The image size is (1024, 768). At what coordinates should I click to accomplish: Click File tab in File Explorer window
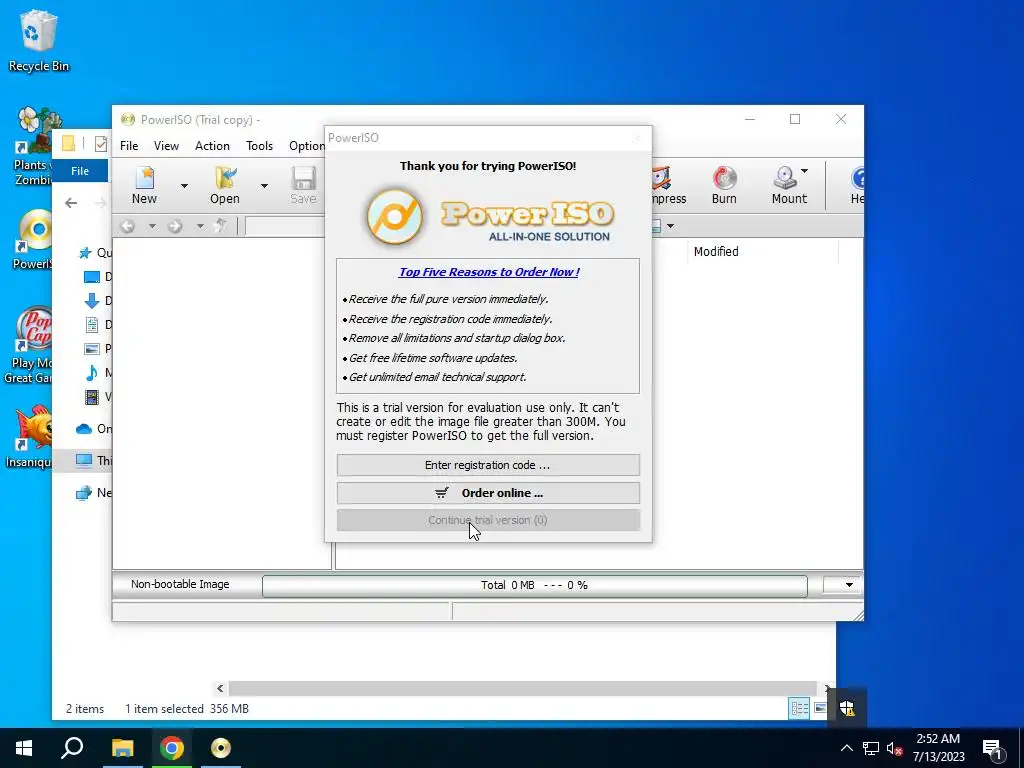click(80, 171)
